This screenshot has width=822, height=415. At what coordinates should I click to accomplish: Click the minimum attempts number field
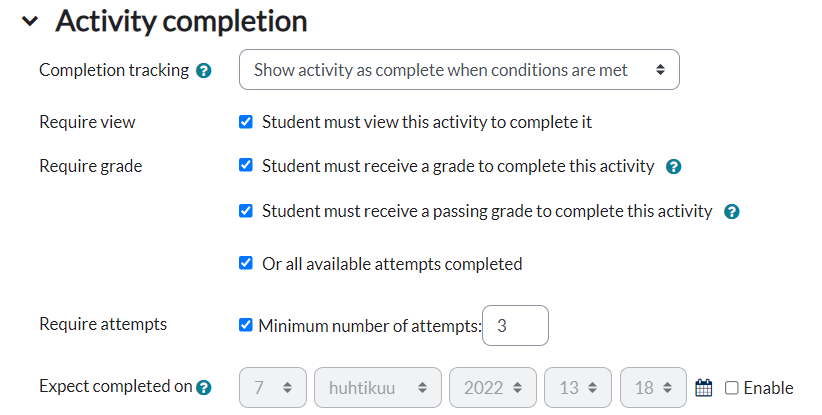pos(515,326)
